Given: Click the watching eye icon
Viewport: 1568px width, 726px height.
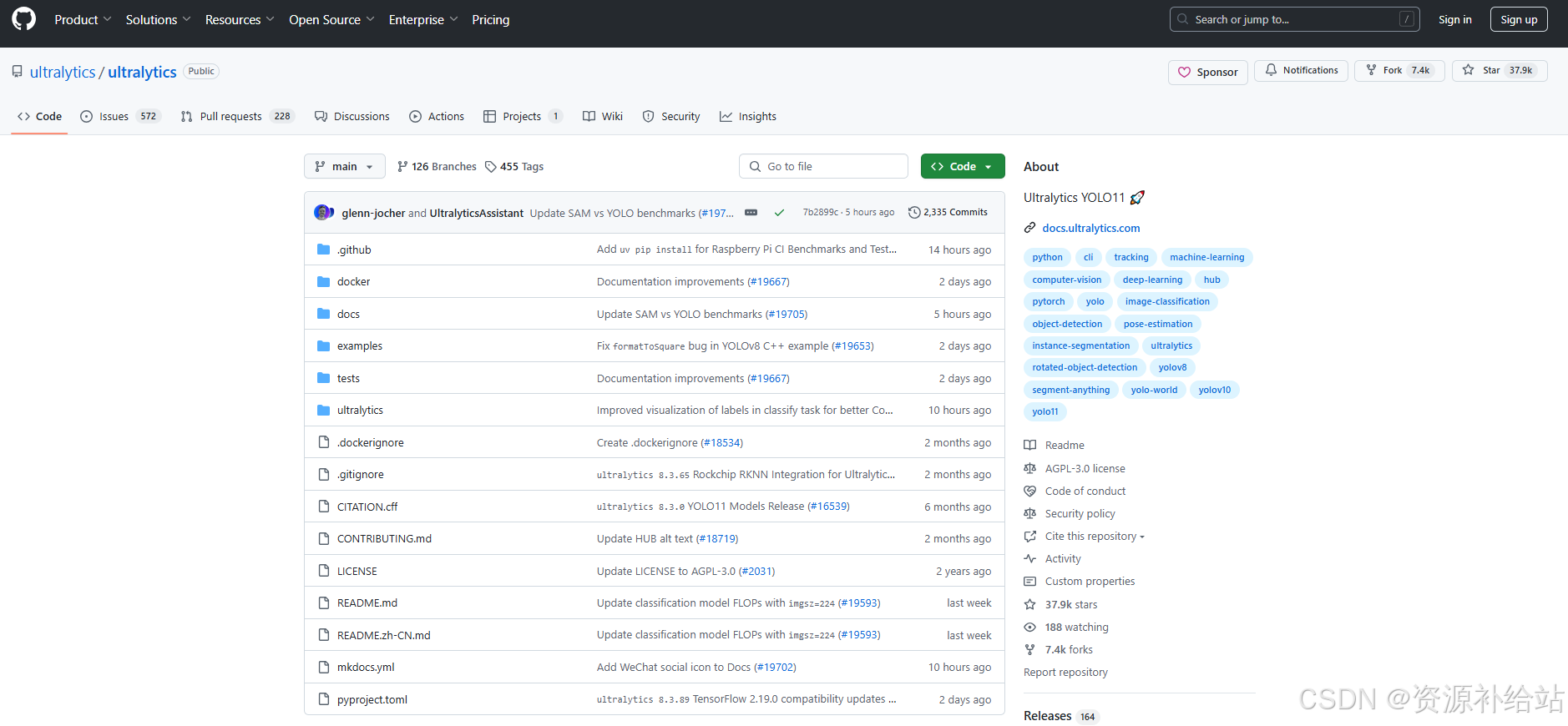Looking at the screenshot, I should (1030, 628).
